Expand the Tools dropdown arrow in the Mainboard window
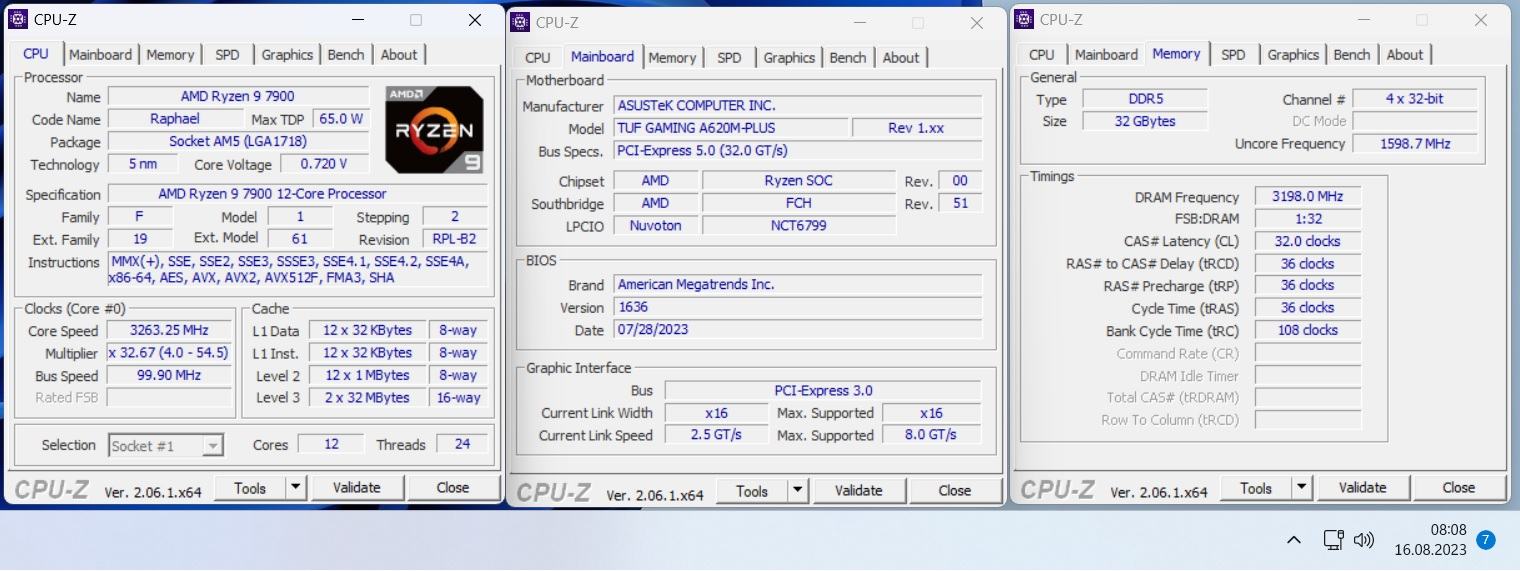 (797, 491)
